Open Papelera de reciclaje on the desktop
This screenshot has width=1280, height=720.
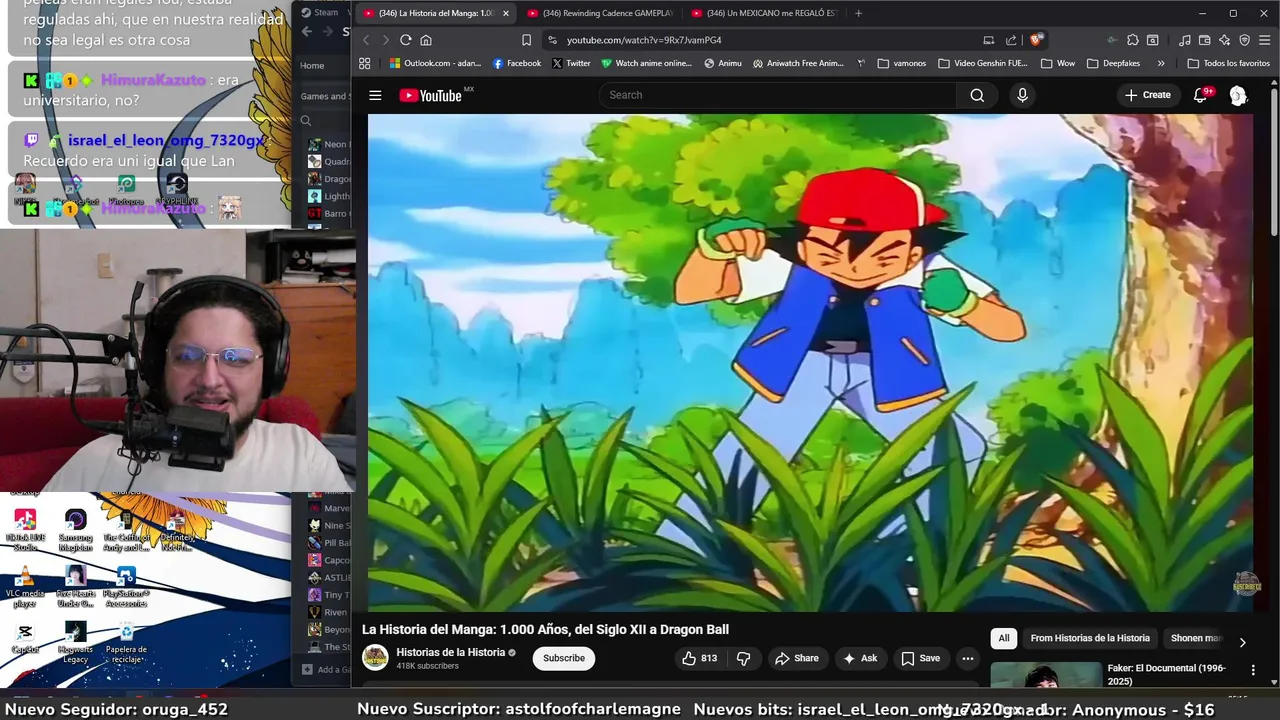(x=126, y=642)
